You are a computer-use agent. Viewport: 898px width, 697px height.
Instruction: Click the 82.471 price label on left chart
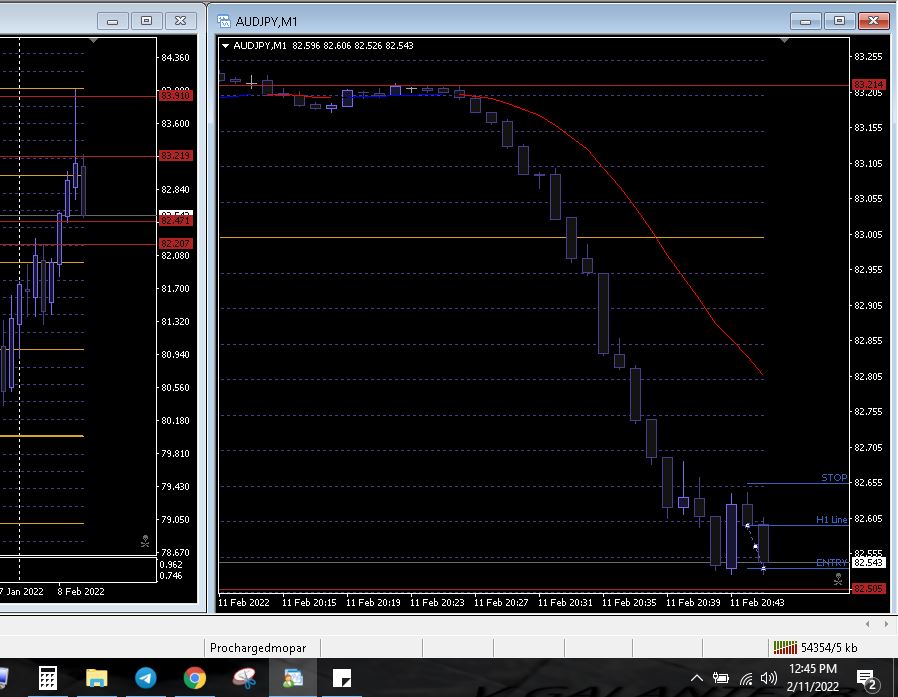[x=176, y=220]
